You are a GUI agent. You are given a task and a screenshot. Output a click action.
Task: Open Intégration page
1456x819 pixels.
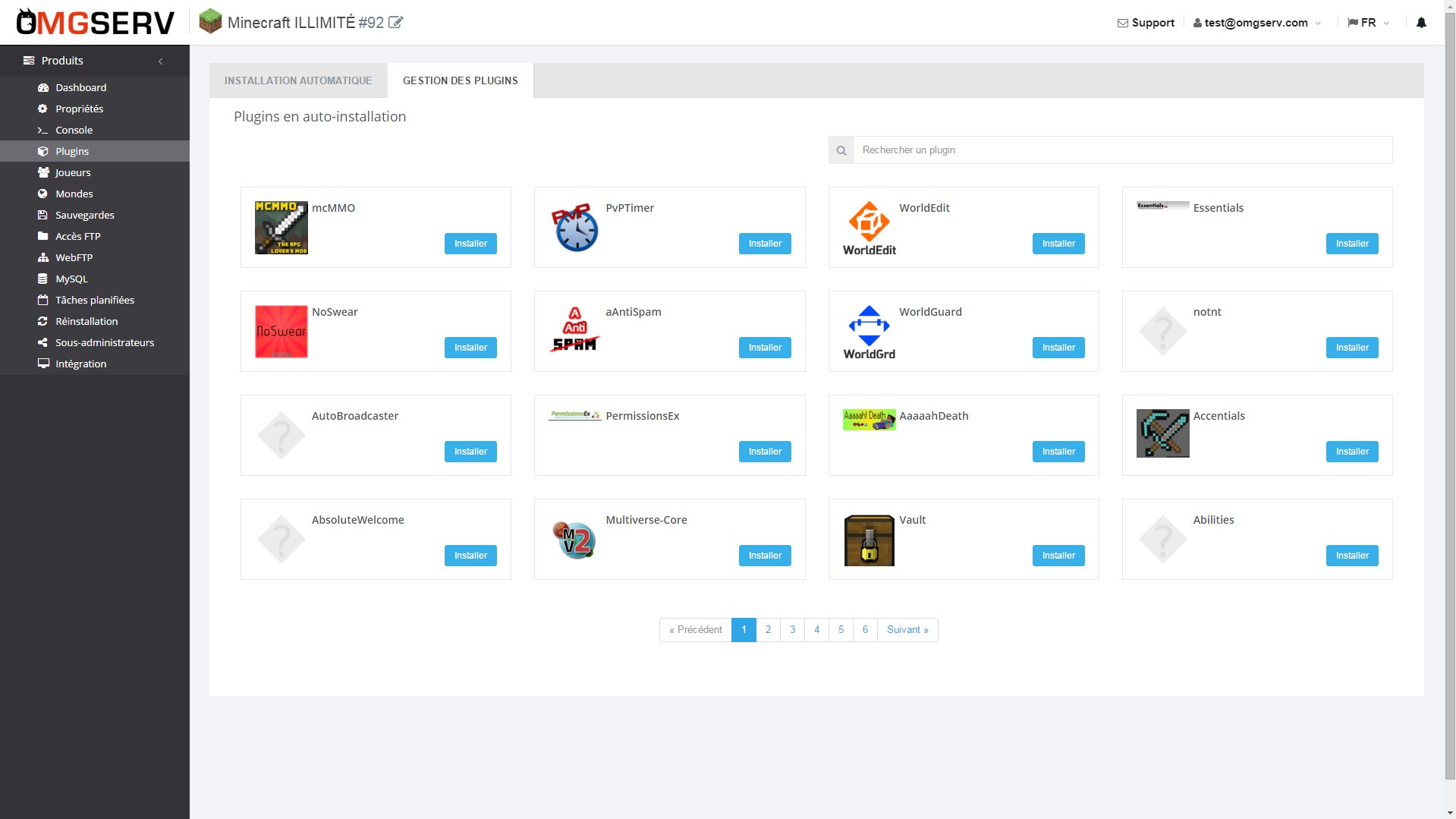click(x=95, y=364)
